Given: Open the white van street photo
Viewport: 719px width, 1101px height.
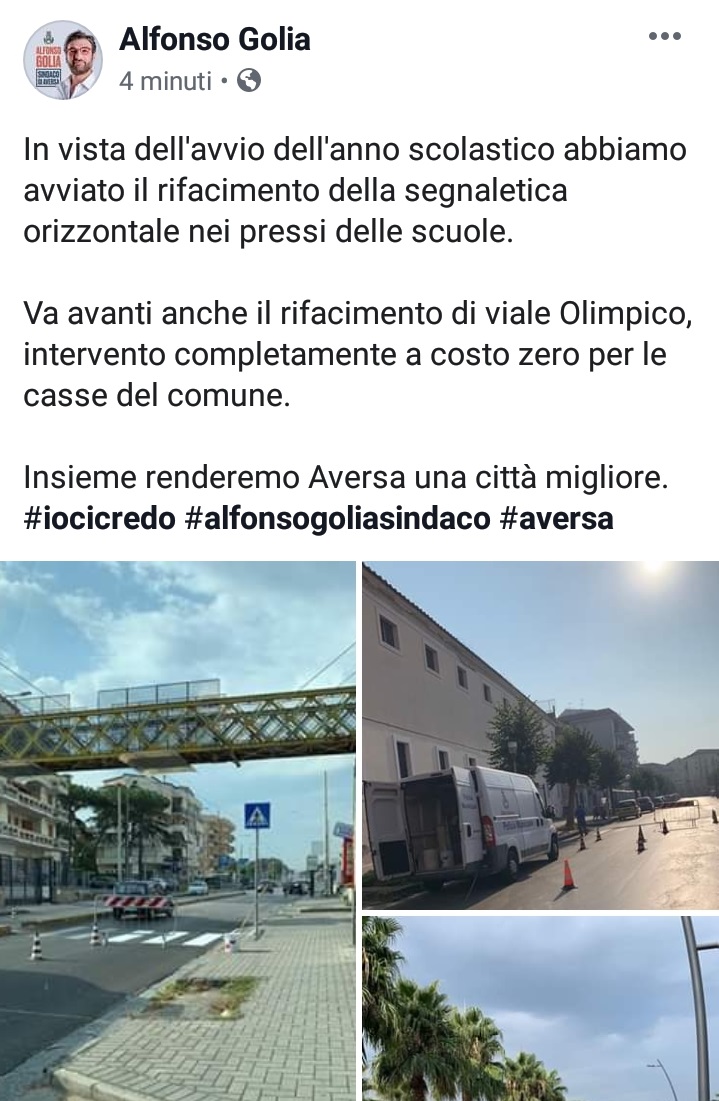Looking at the screenshot, I should (x=541, y=735).
